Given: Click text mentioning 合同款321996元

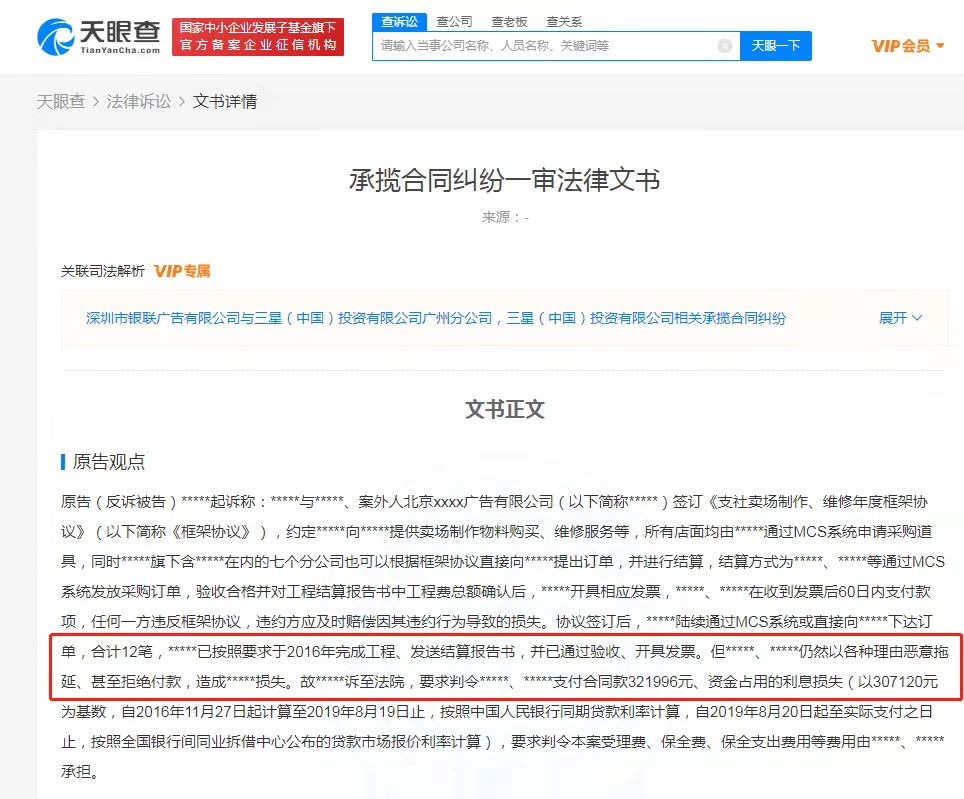Looking at the screenshot, I should pyautogui.click(x=623, y=682).
